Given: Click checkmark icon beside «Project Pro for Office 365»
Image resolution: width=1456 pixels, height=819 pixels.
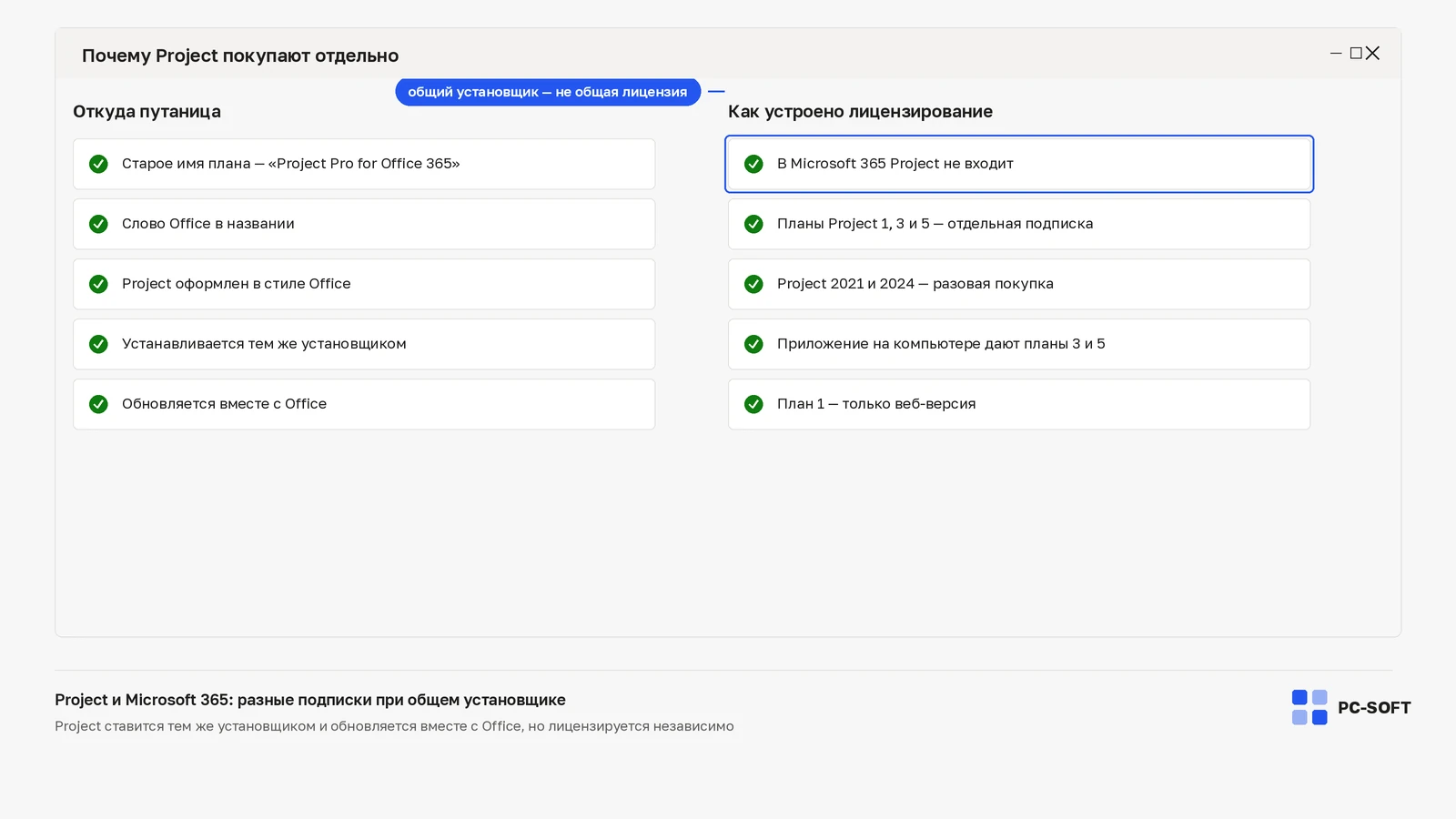Looking at the screenshot, I should (98, 164).
